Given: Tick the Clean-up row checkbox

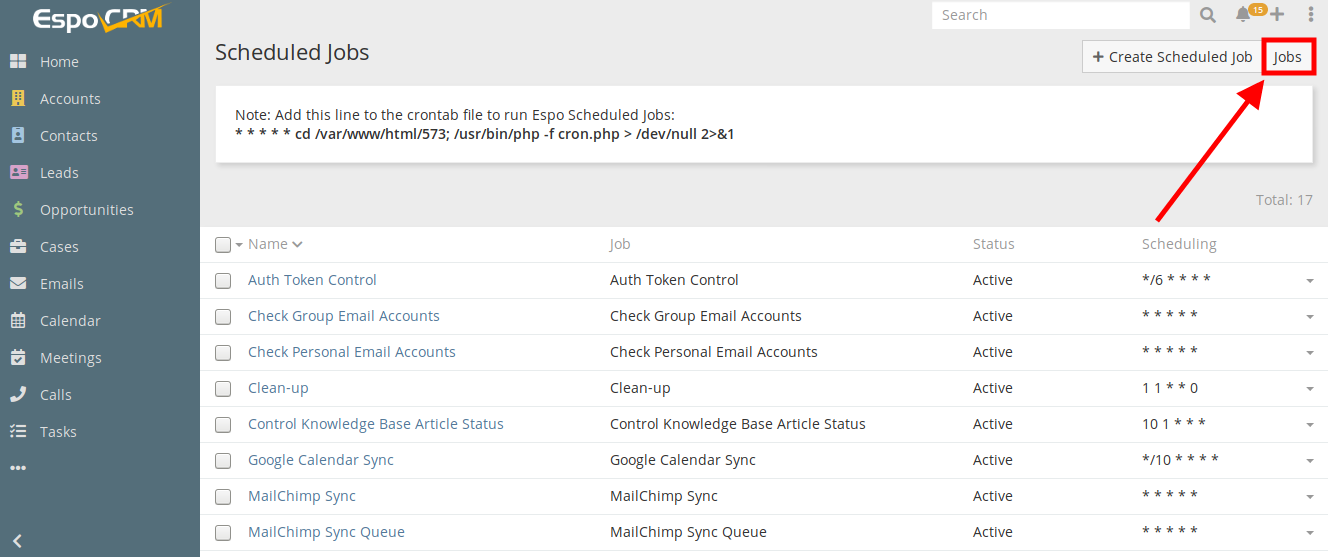Looking at the screenshot, I should 223,389.
